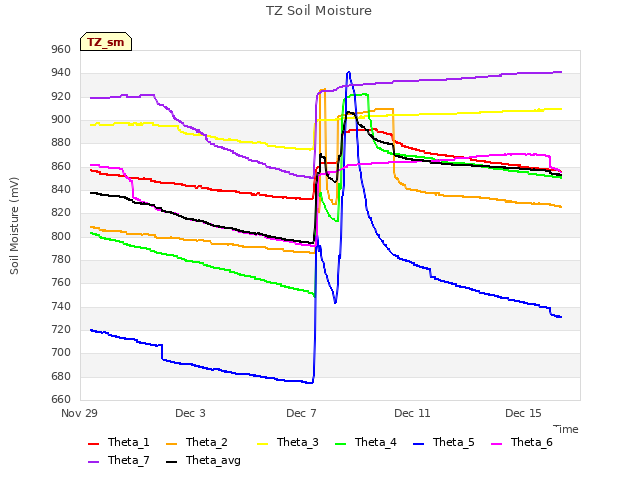The image size is (640, 480).
Task: Click the Dec 11 x-axis tick label
Action: coord(412,413)
